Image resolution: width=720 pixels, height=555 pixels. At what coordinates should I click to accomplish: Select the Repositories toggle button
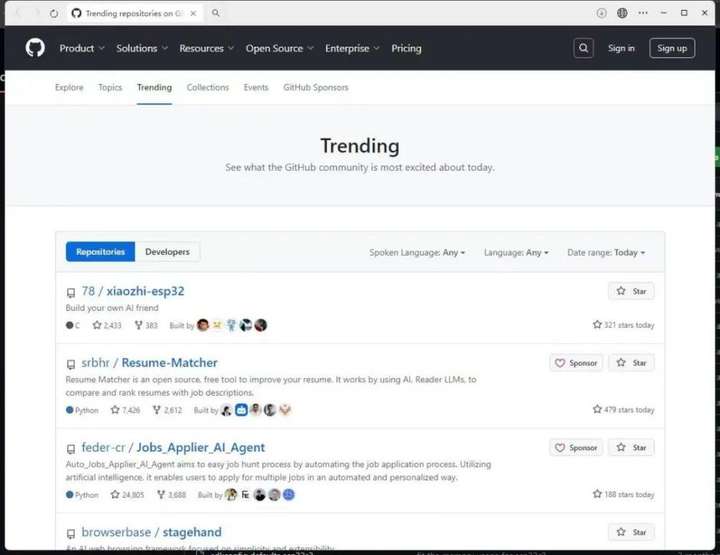pos(101,252)
